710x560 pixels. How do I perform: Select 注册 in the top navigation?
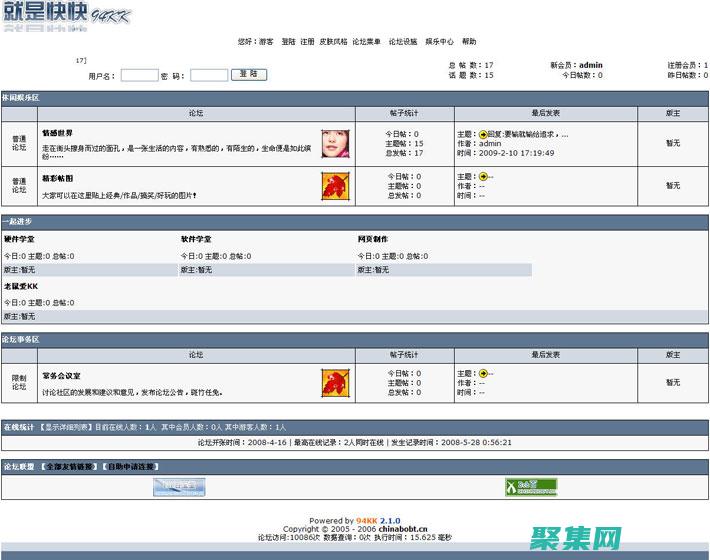[x=307, y=42]
